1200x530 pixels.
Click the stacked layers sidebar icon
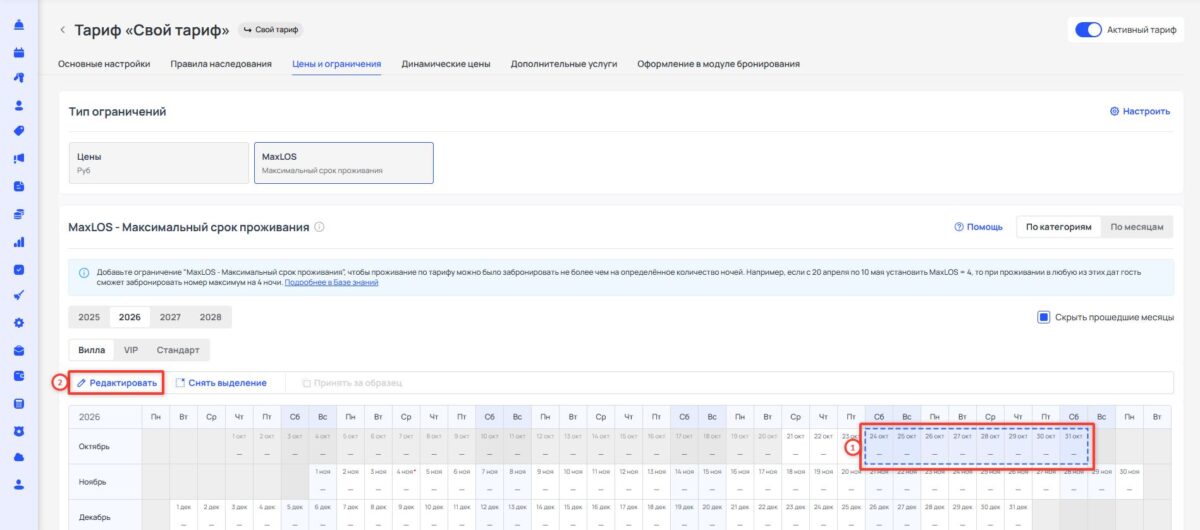pos(19,214)
